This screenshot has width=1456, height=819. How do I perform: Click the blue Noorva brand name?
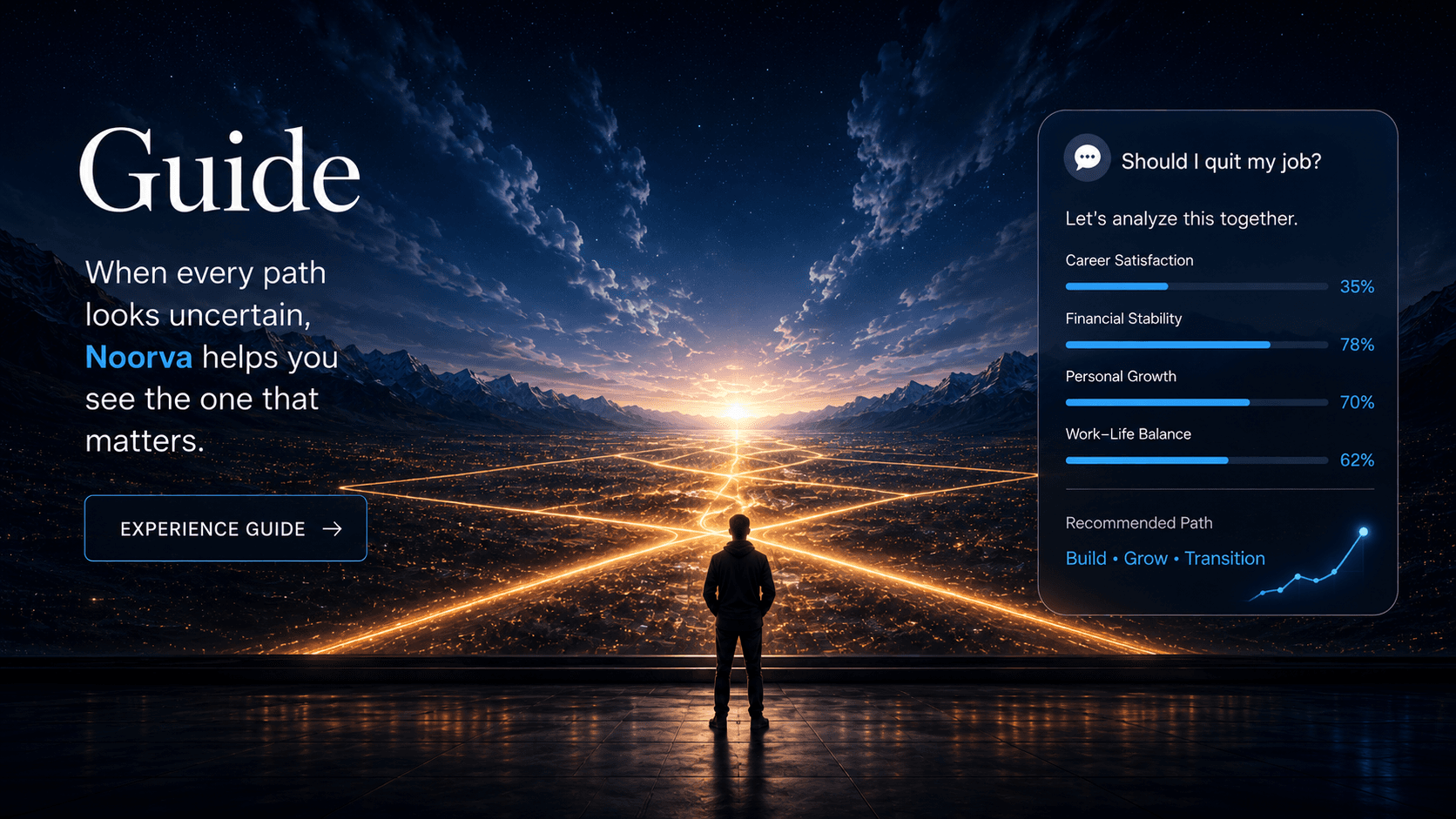(x=138, y=357)
